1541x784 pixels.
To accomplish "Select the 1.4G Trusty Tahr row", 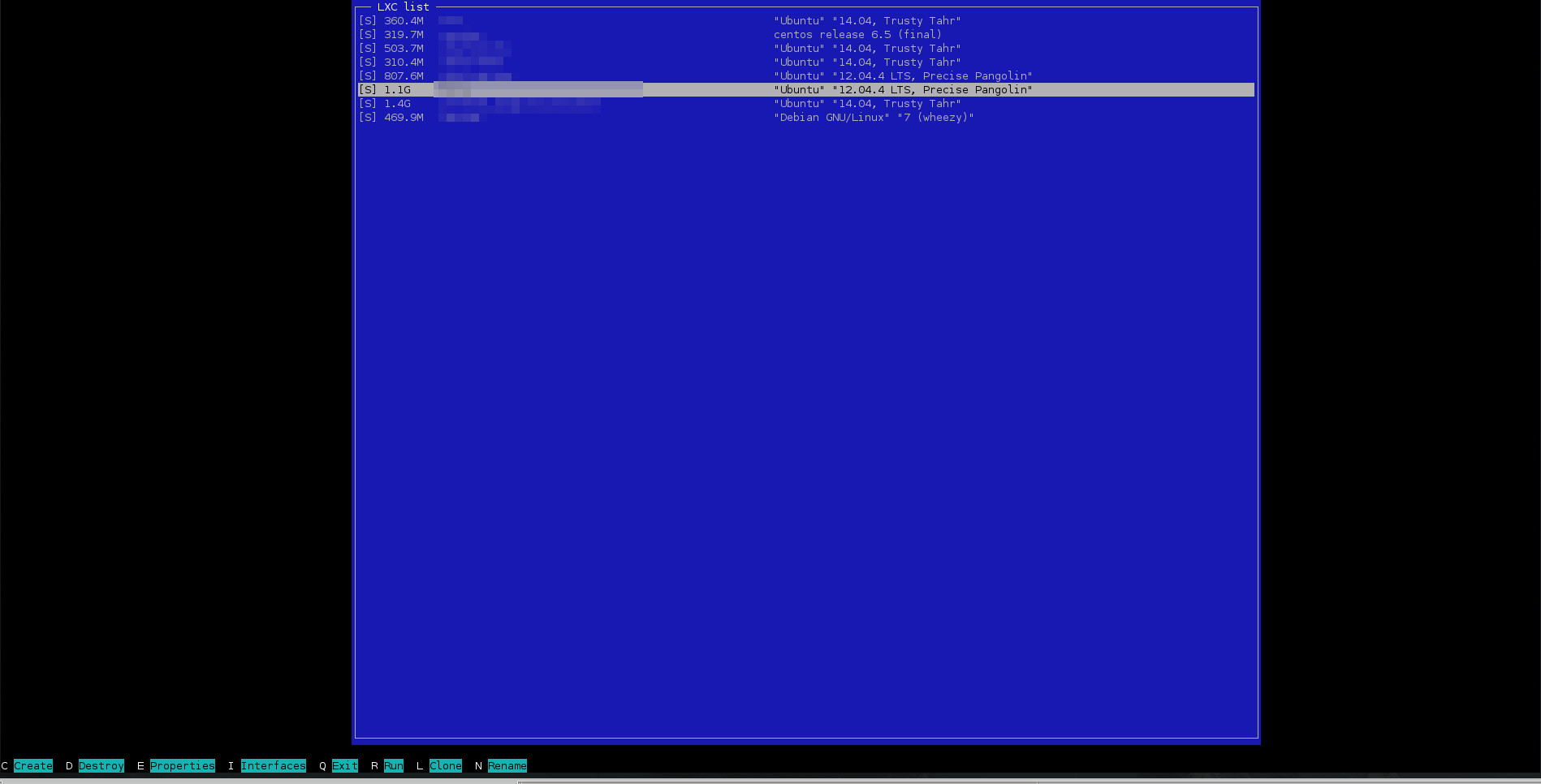I will point(806,104).
